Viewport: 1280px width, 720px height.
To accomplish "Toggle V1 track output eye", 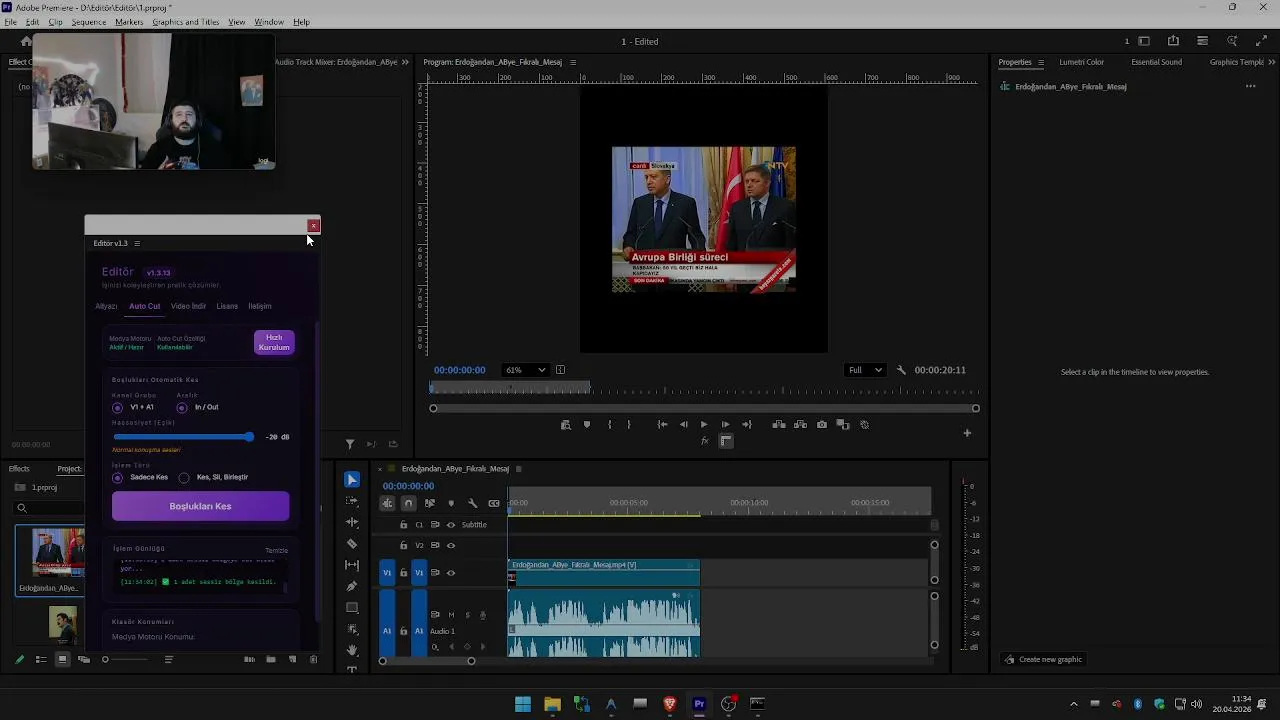I will click(451, 573).
